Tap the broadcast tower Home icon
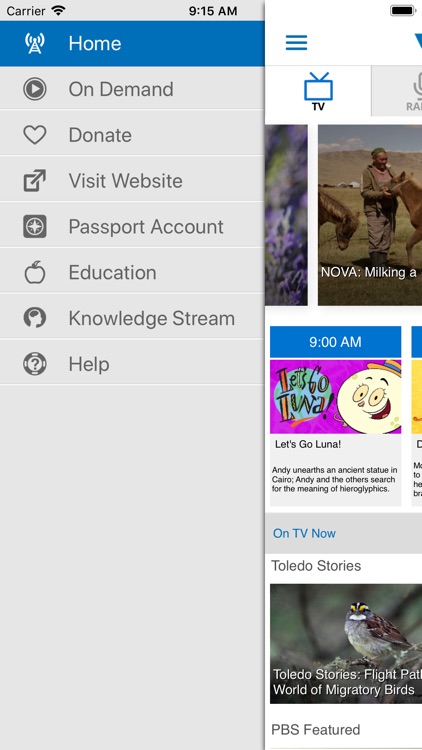Image resolution: width=422 pixels, height=750 pixels. click(35, 43)
